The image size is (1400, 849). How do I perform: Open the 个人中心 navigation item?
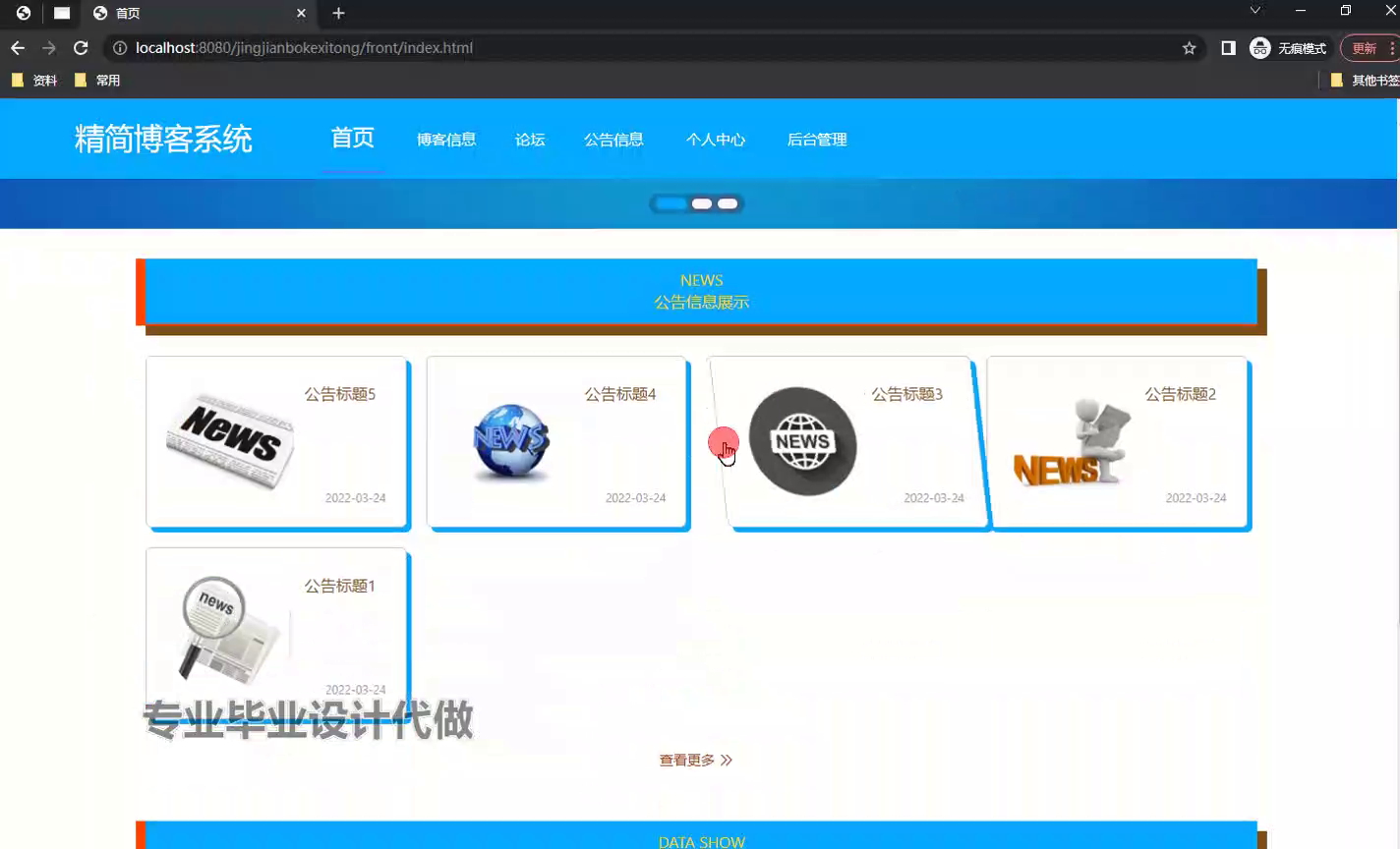(x=716, y=140)
